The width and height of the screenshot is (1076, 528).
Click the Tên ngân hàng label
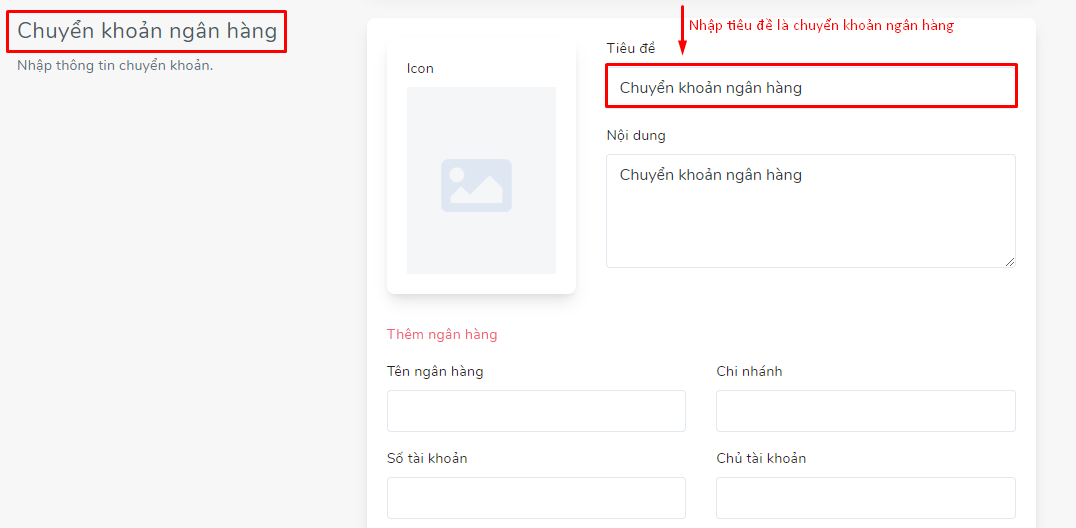(435, 371)
